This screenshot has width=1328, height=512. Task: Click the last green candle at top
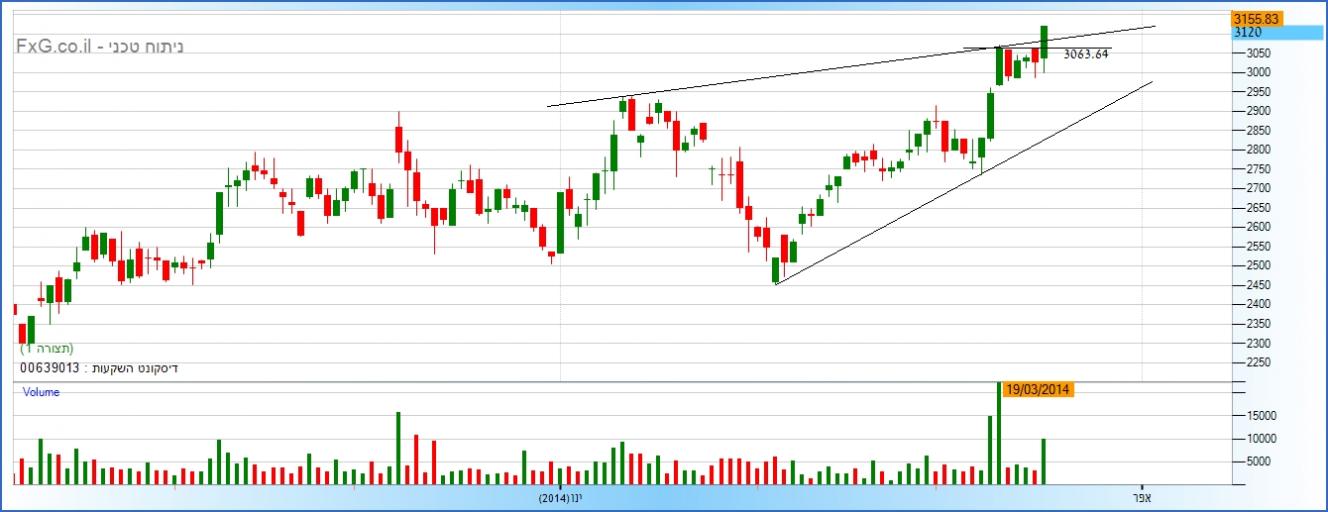point(1044,42)
